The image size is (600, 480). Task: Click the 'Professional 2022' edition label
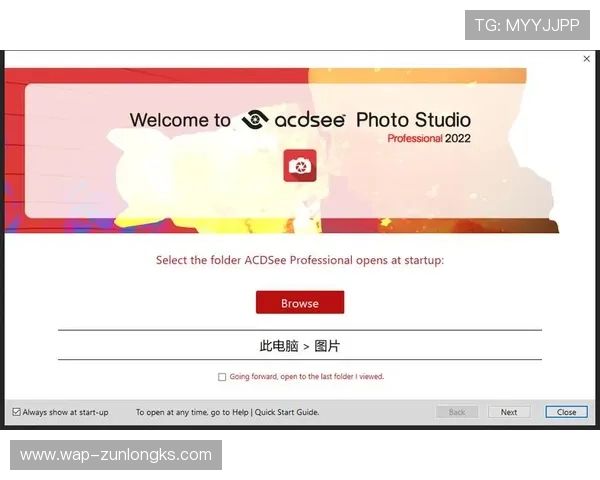428,139
